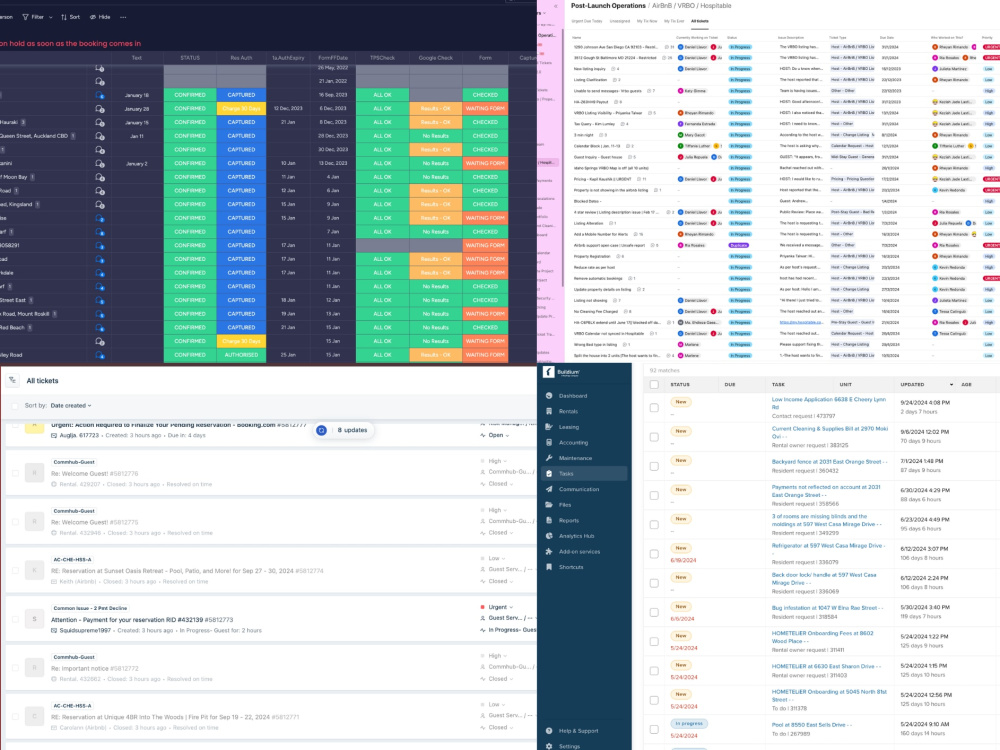The width and height of the screenshot is (1000, 750).
Task: Open Closed status dropdown on ticket #5812775
Action: 500,533
